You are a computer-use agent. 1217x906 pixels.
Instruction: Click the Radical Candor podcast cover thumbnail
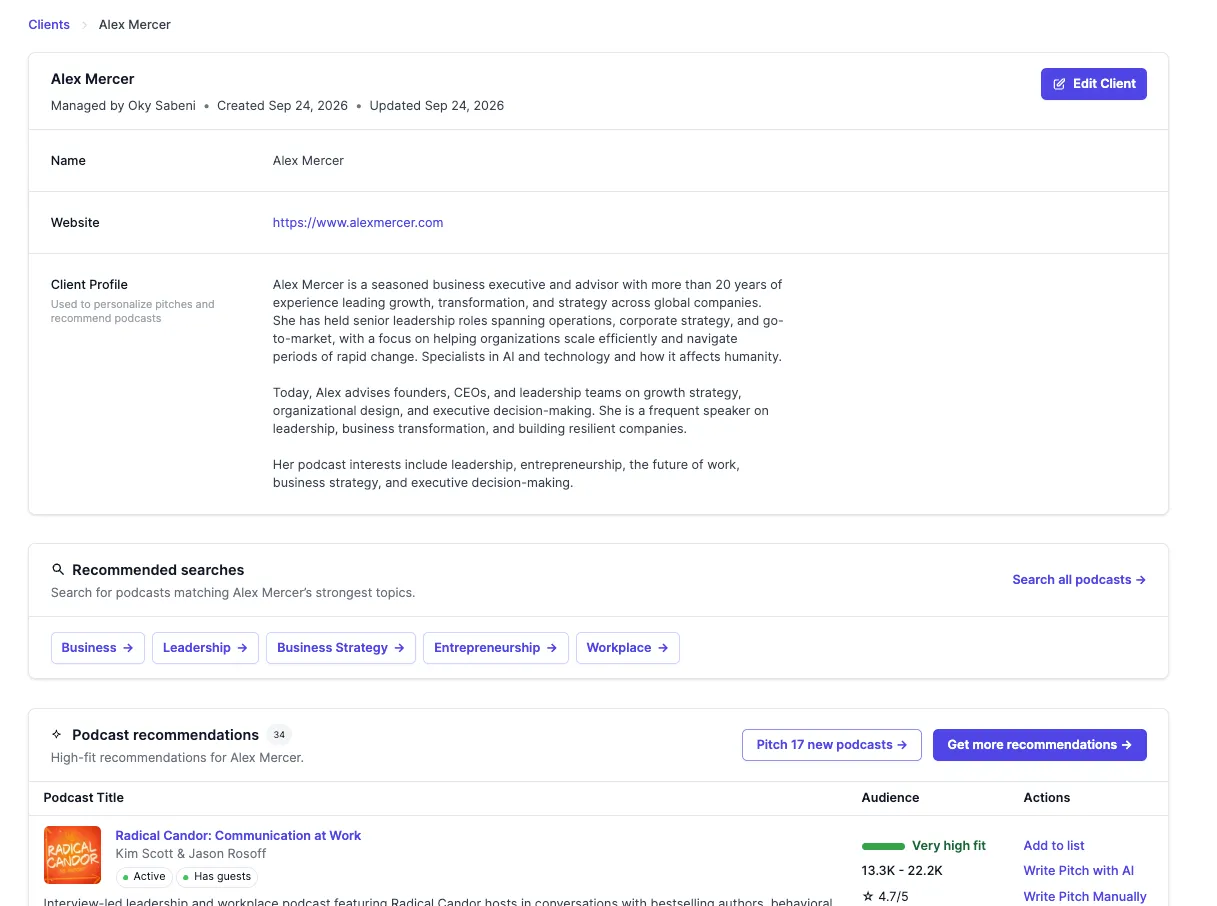click(72, 855)
